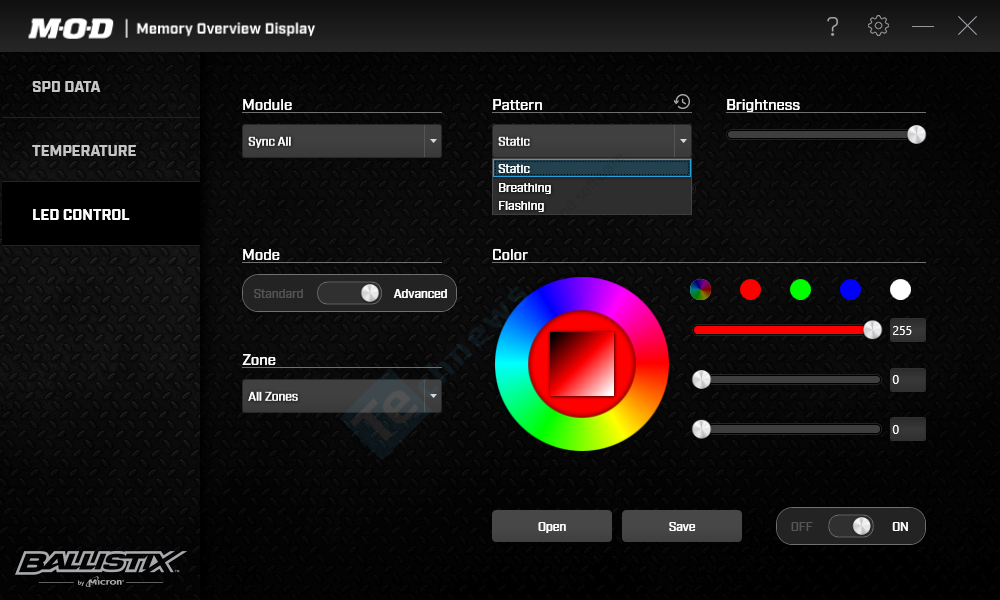Select the red color preset
This screenshot has width=1000, height=600.
point(751,289)
